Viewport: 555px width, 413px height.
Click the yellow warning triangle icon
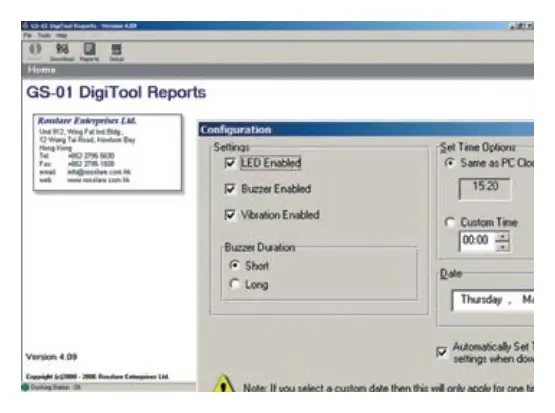tap(223, 383)
